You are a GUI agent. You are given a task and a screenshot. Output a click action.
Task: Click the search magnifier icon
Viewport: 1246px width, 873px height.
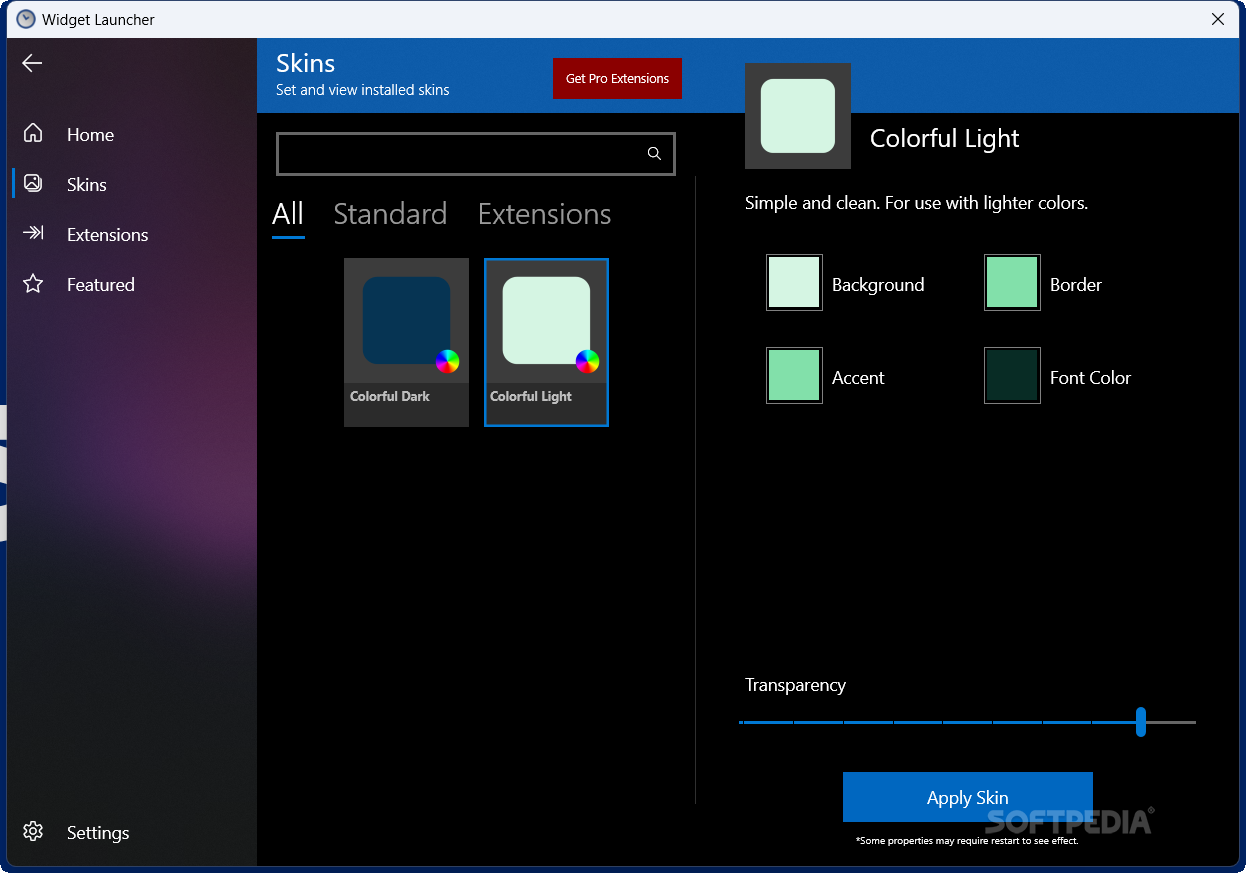coord(654,154)
